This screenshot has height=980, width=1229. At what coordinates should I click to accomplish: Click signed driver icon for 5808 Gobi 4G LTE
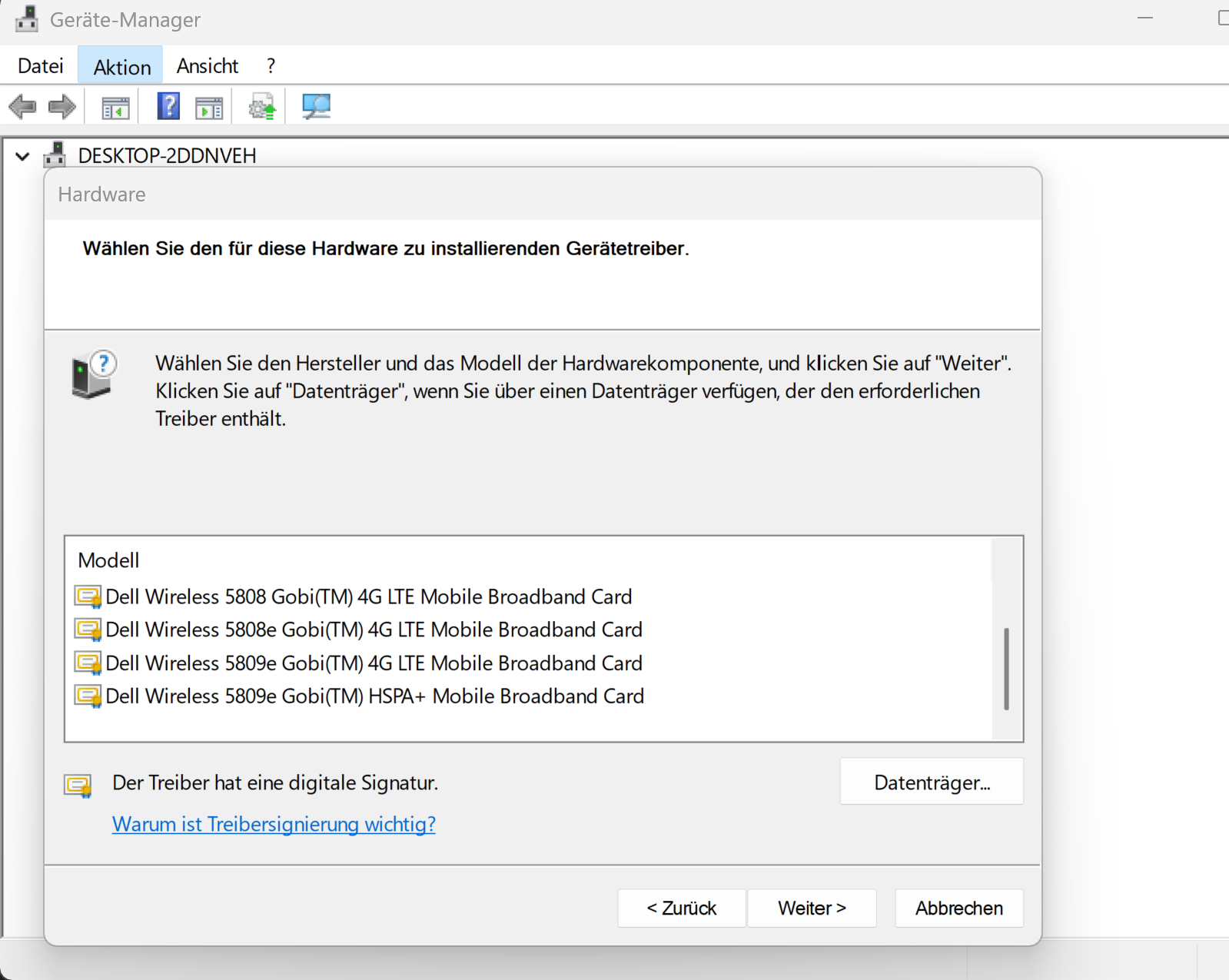pyautogui.click(x=88, y=596)
